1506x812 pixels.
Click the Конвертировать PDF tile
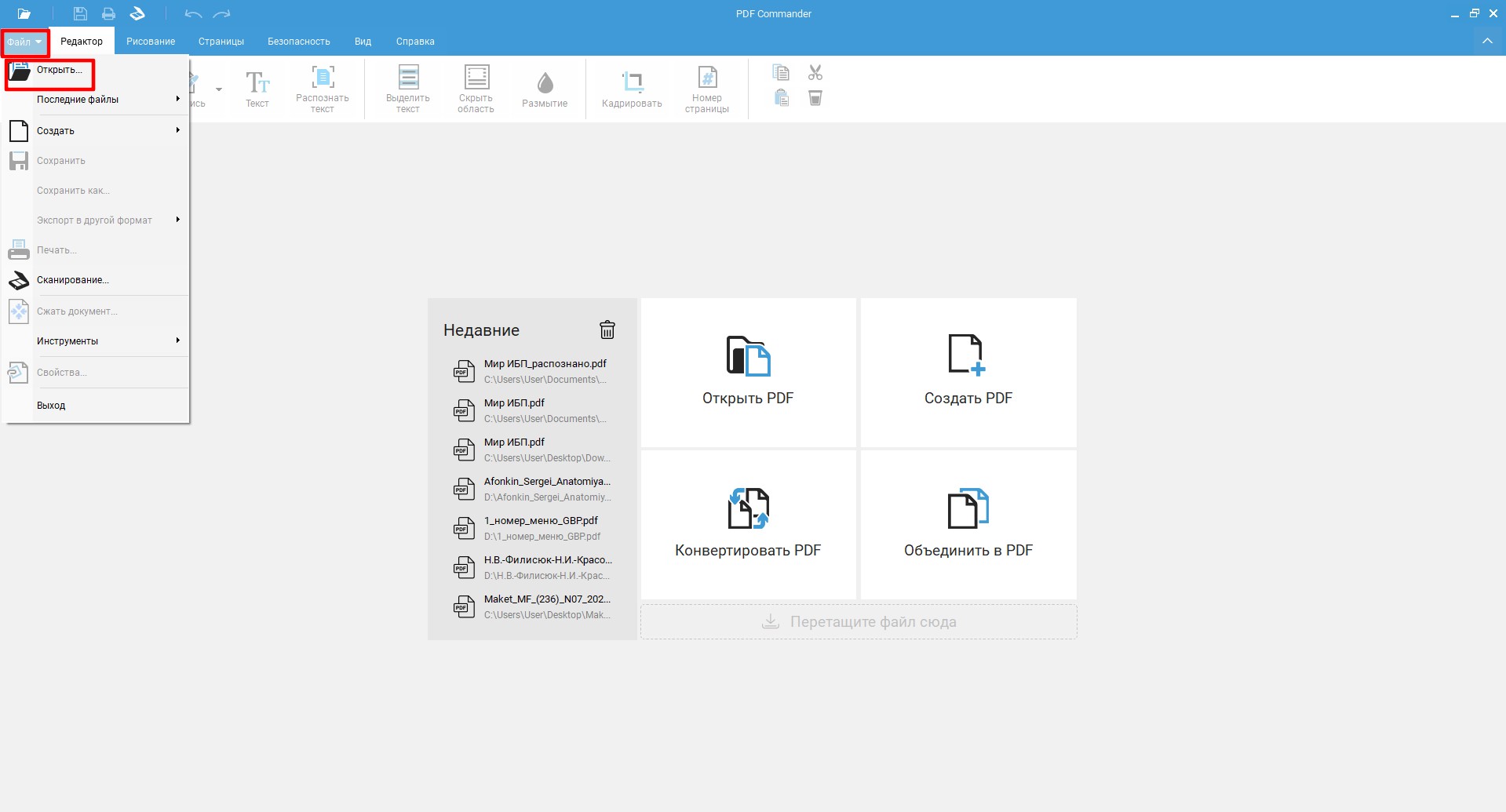coord(748,524)
